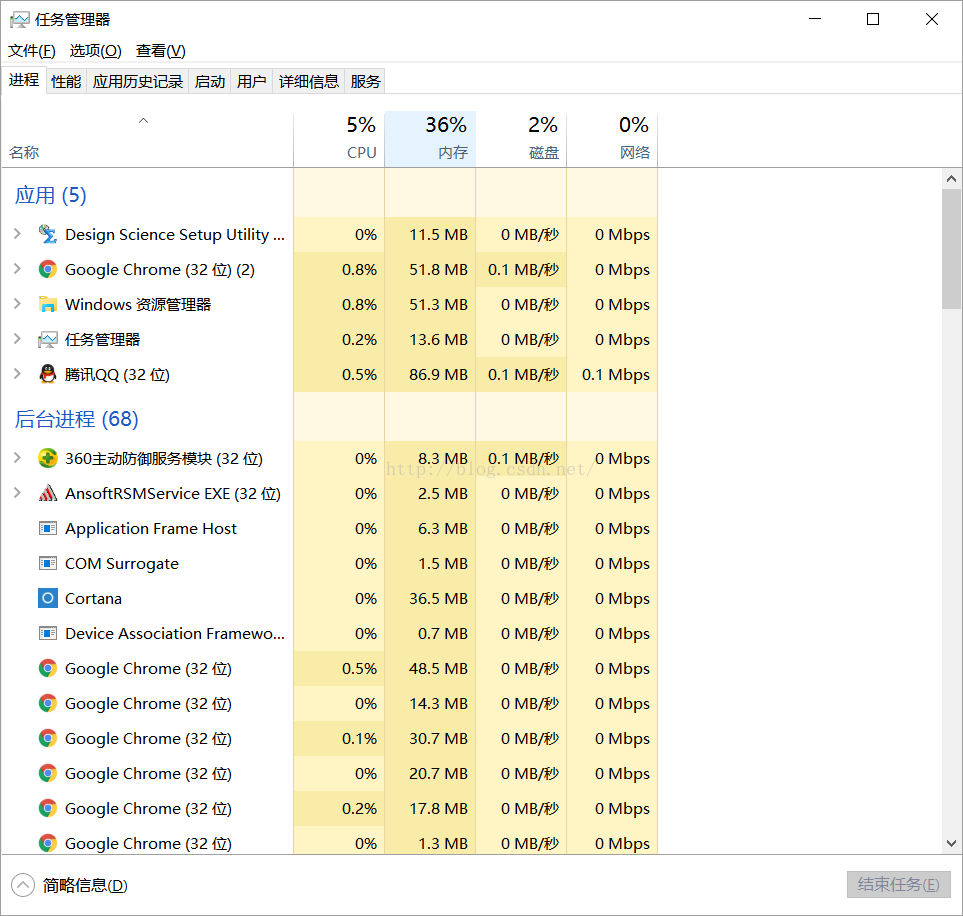Click the Cortana circle icon
Screen dimensions: 963x916
pos(48,598)
